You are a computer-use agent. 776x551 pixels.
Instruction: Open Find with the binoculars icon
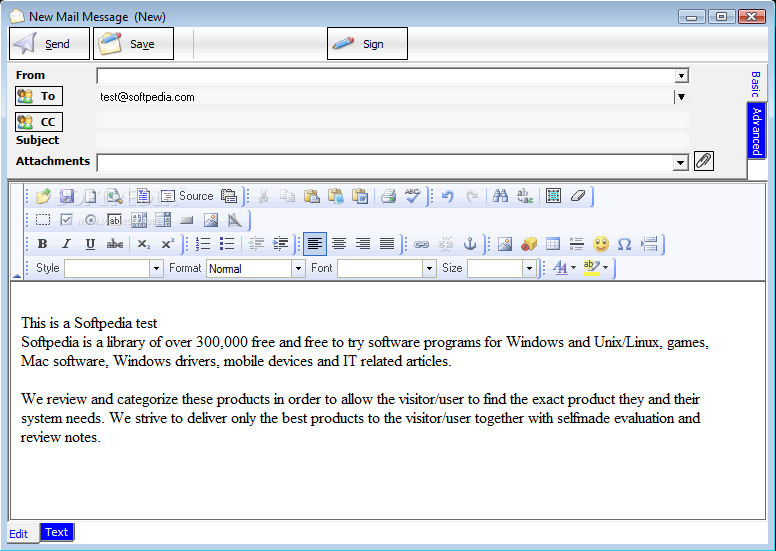coord(500,196)
